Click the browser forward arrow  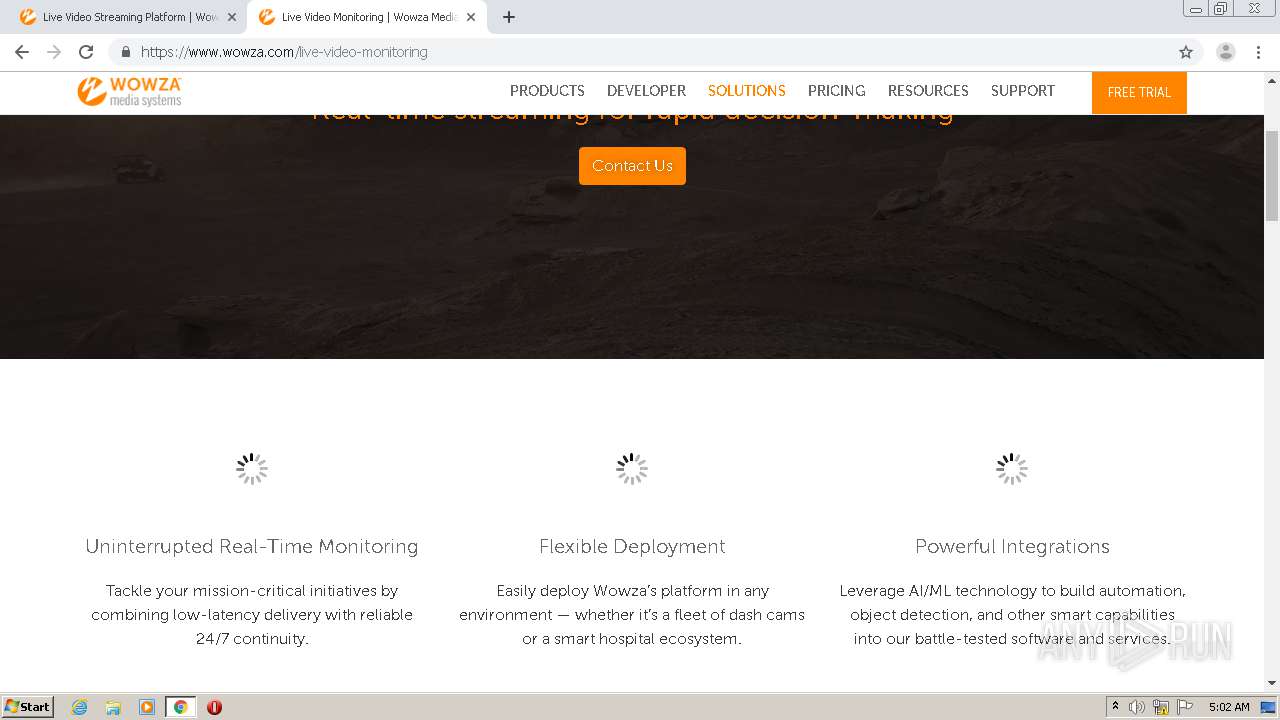54,52
